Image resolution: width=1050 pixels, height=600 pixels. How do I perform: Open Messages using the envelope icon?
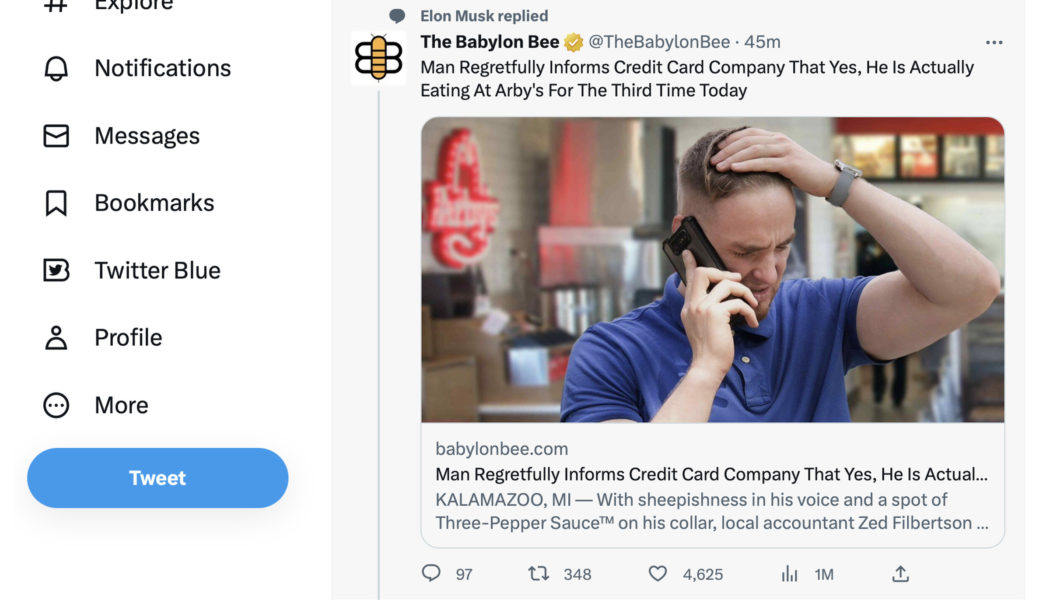[55, 135]
